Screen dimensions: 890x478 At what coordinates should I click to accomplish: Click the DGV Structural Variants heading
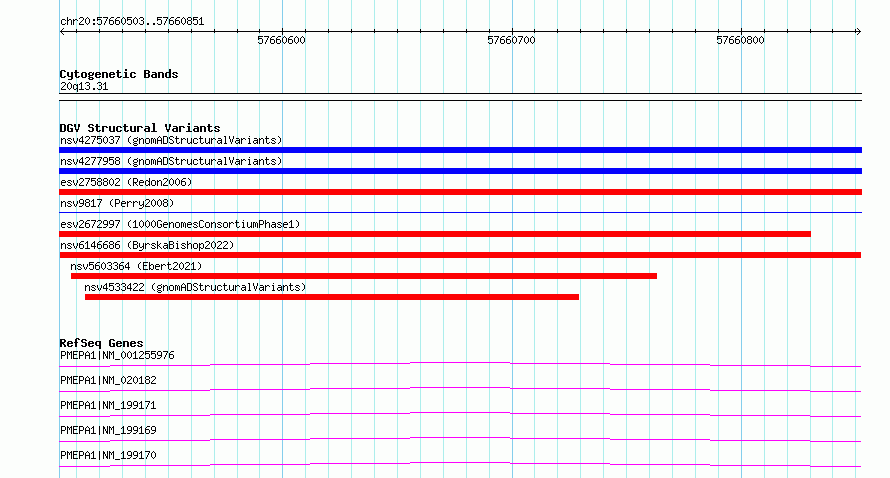pos(140,128)
